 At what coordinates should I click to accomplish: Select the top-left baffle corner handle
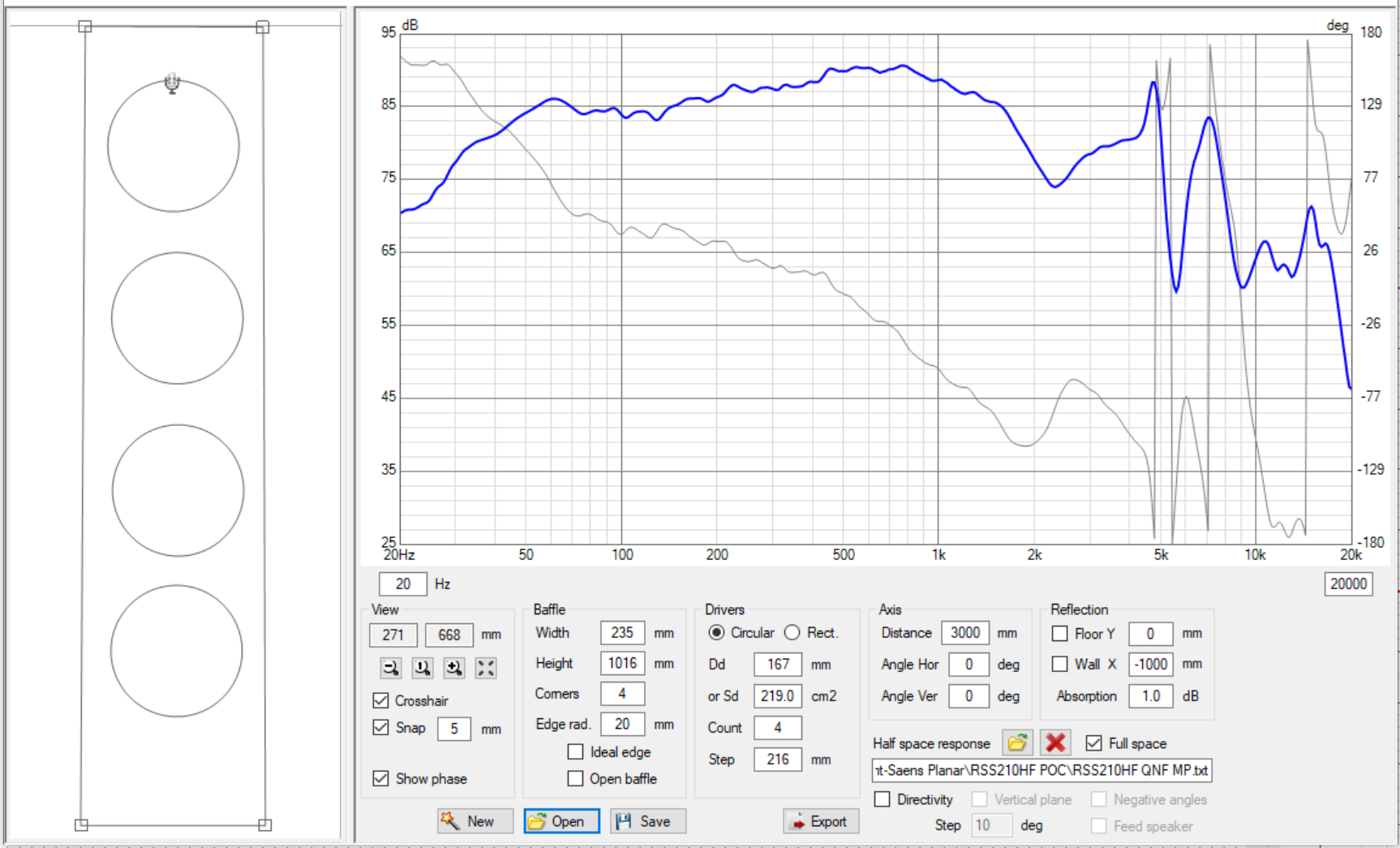(x=84, y=27)
